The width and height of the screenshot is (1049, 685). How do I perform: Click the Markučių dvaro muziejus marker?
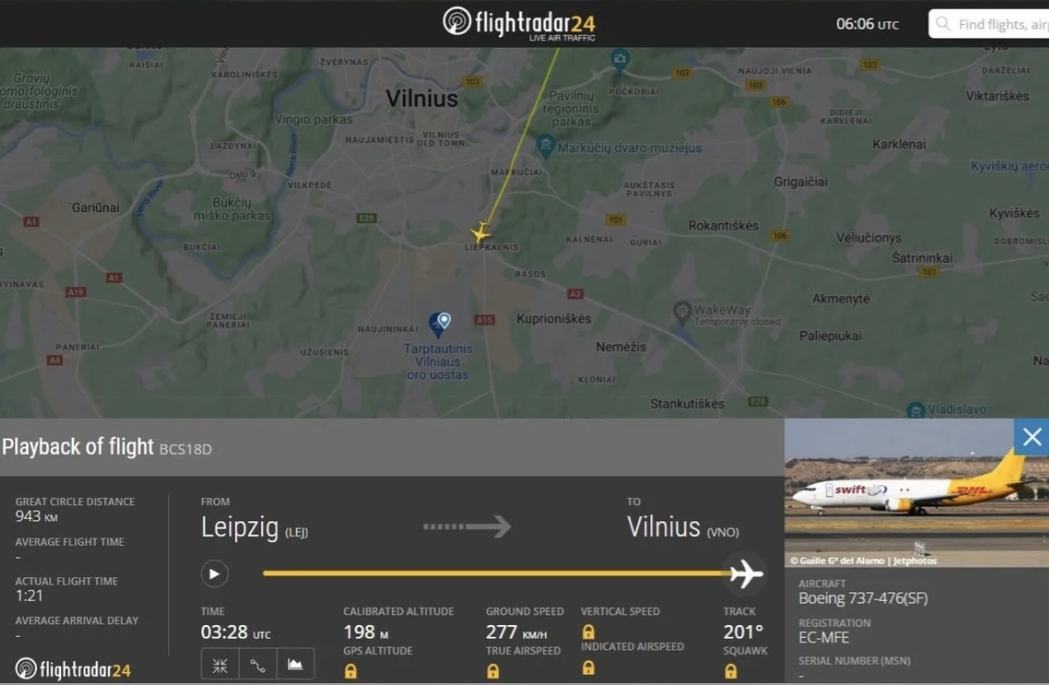pyautogui.click(x=545, y=146)
